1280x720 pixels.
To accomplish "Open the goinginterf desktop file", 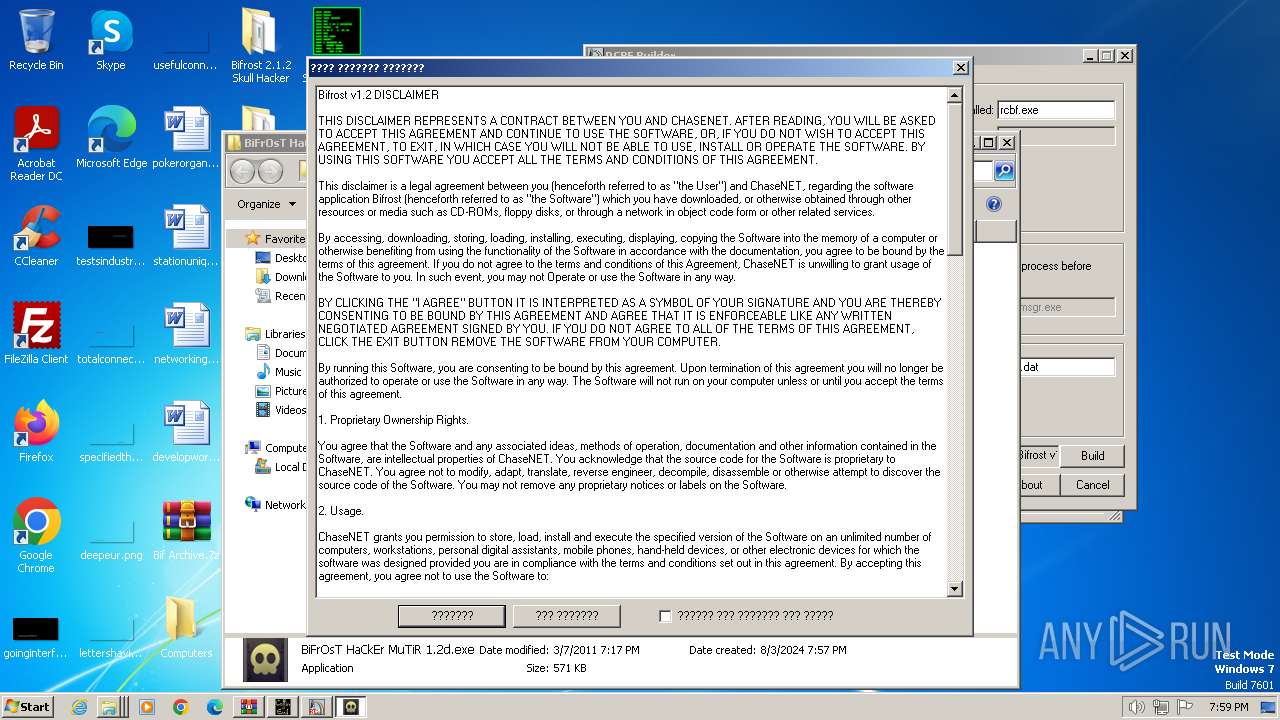I will 36,637.
